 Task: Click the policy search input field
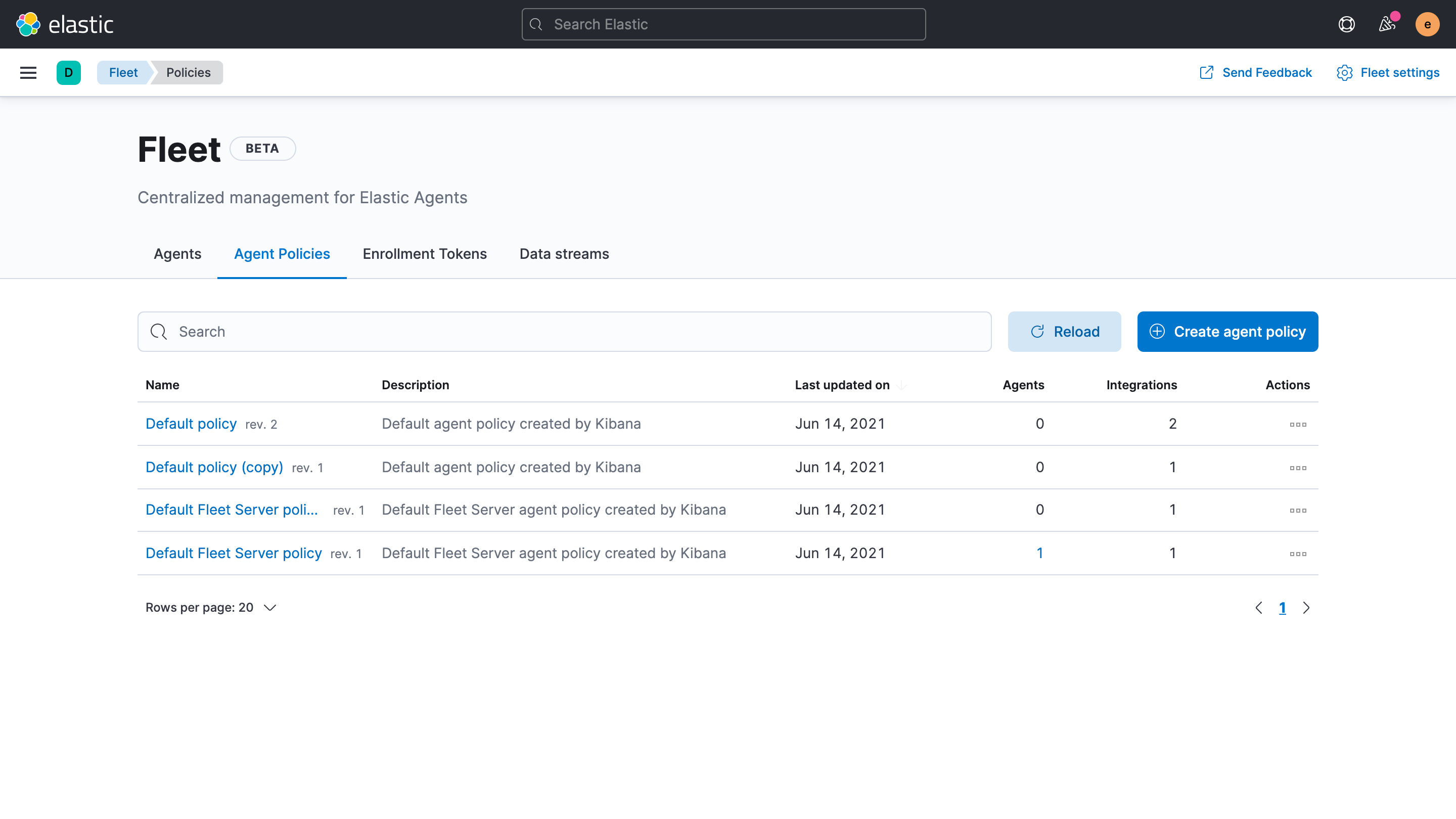coord(564,332)
